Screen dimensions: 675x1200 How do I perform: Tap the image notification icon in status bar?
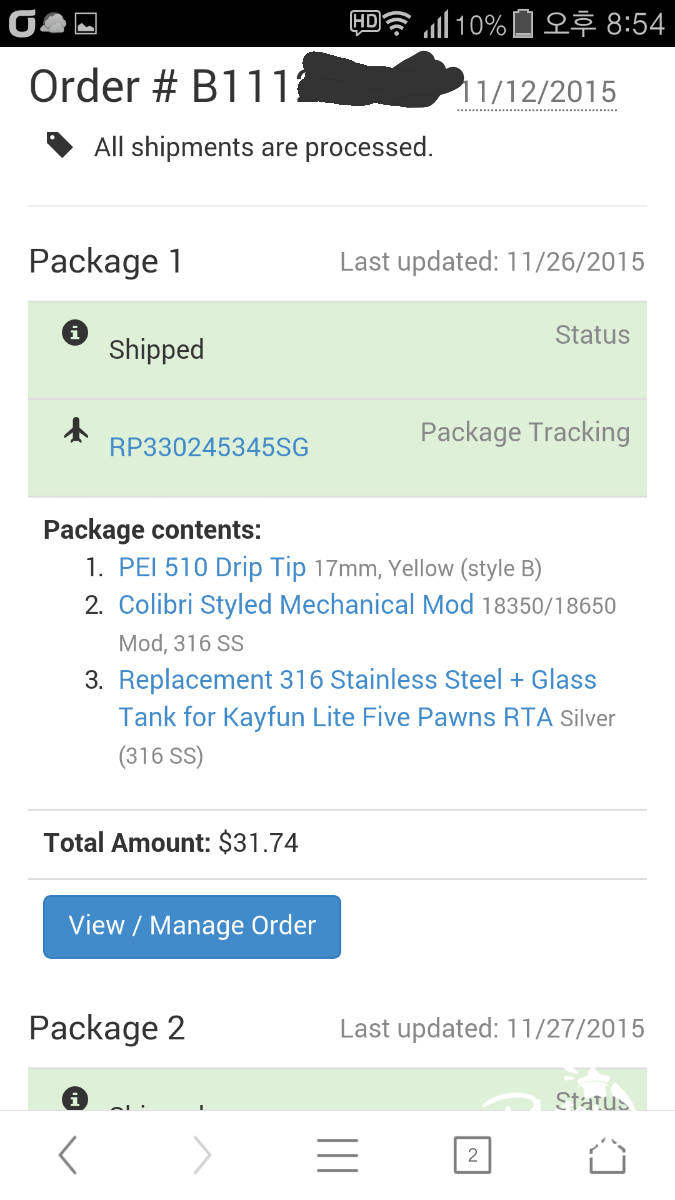coord(86,23)
